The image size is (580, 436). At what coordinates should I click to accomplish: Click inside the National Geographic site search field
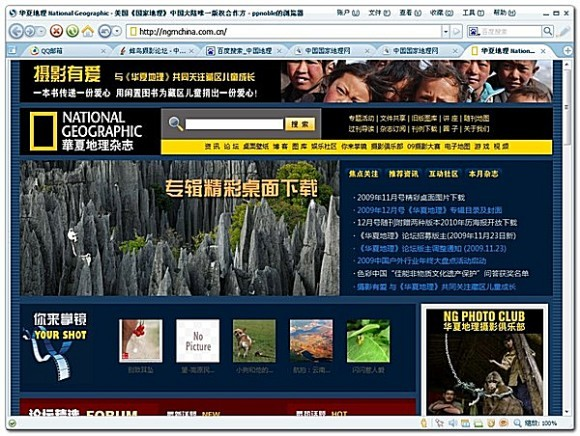point(234,124)
